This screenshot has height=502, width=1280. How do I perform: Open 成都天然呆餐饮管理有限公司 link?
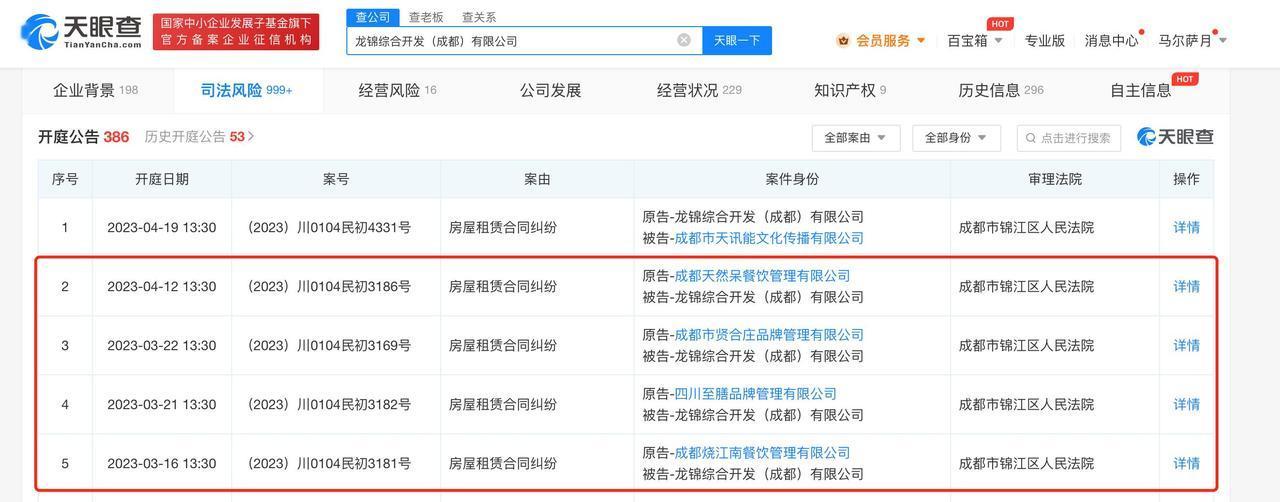click(x=762, y=276)
